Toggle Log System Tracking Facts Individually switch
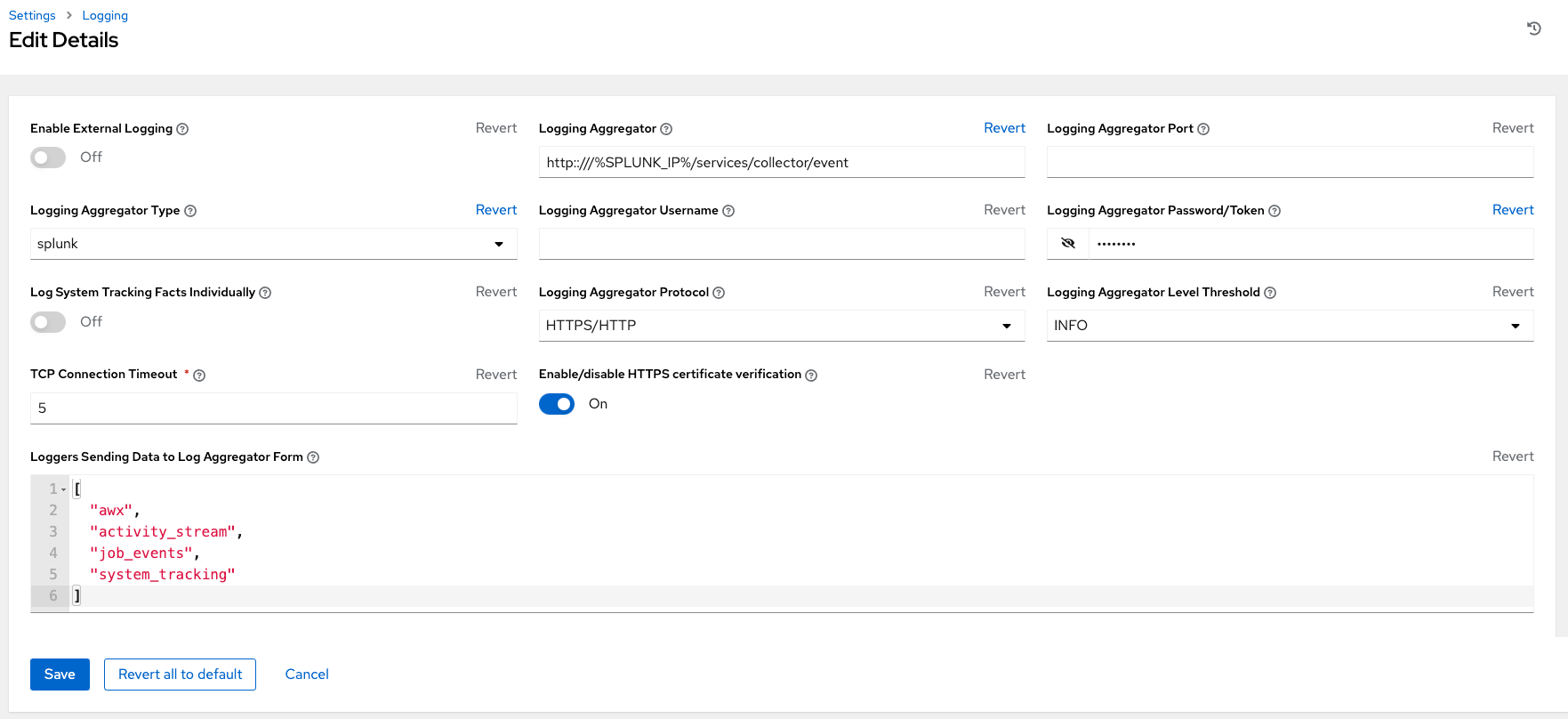Screen dimensions: 1568x719 pyautogui.click(x=48, y=322)
